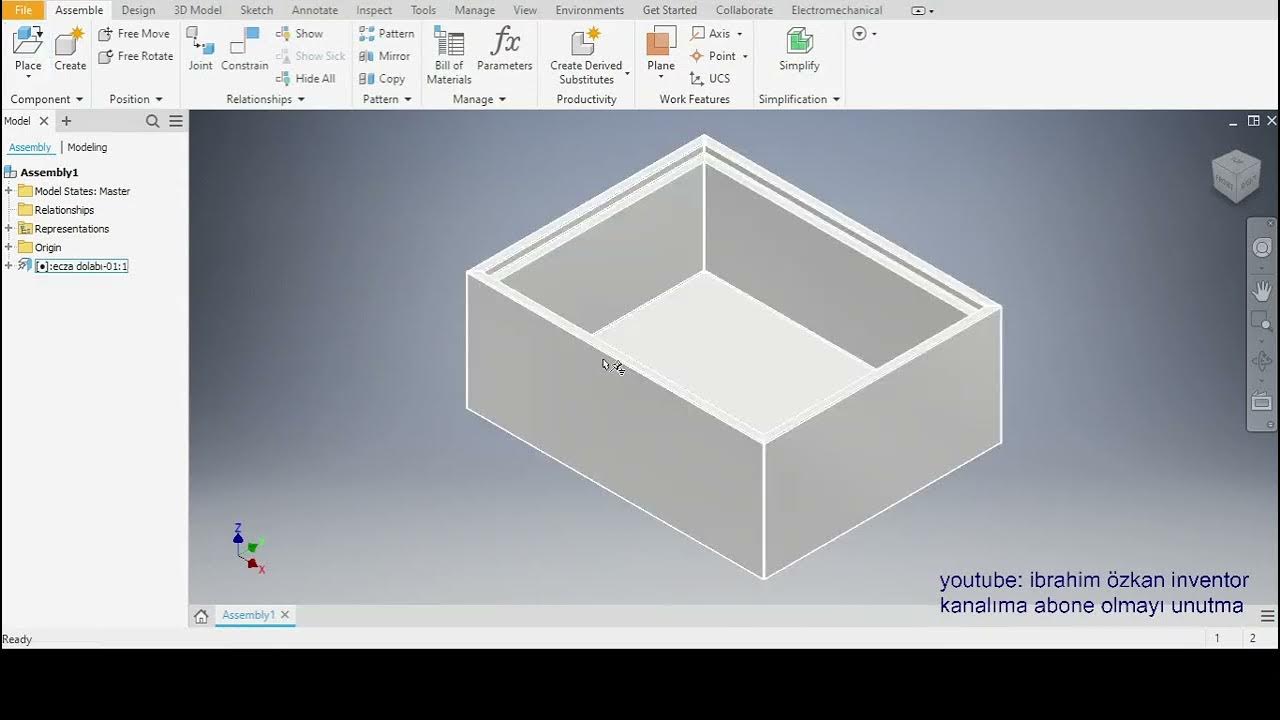
Task: Open Bill of Materials
Action: coord(449,56)
